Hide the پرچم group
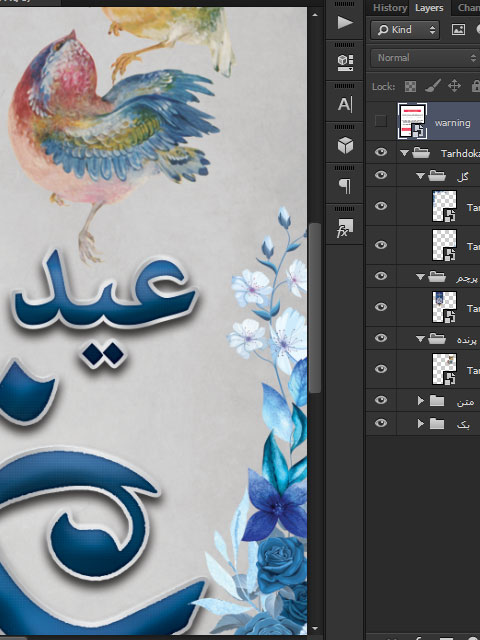This screenshot has width=480, height=640. [381, 276]
